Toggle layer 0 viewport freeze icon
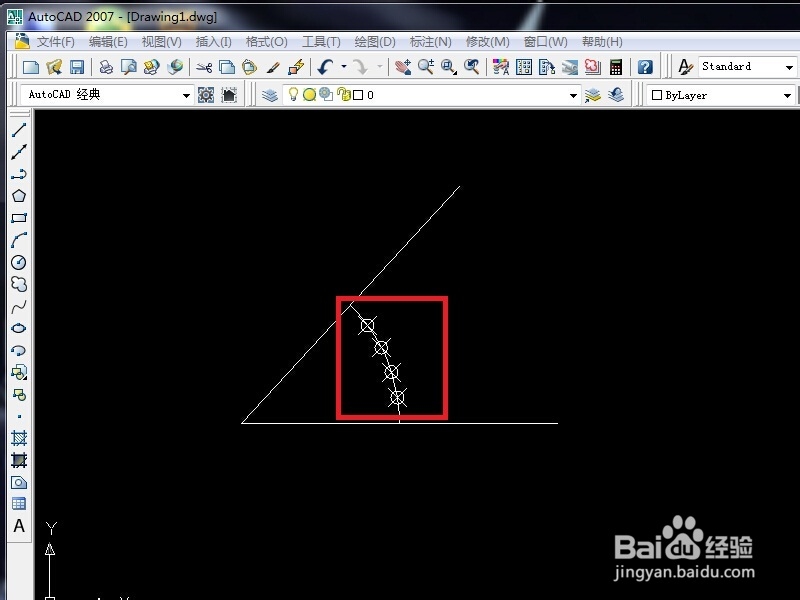800x600 pixels. pyautogui.click(x=326, y=94)
